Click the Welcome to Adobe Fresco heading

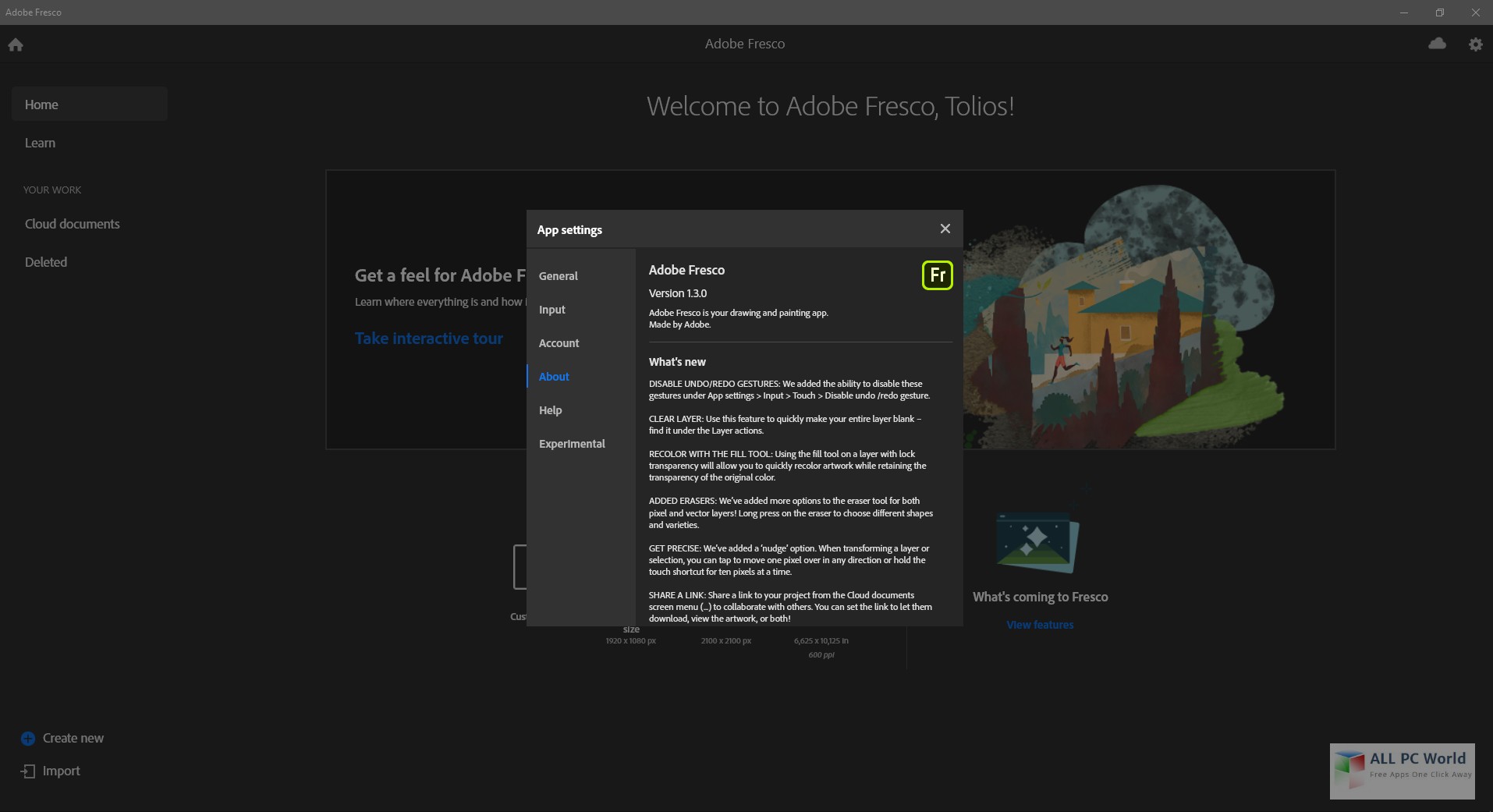830,106
